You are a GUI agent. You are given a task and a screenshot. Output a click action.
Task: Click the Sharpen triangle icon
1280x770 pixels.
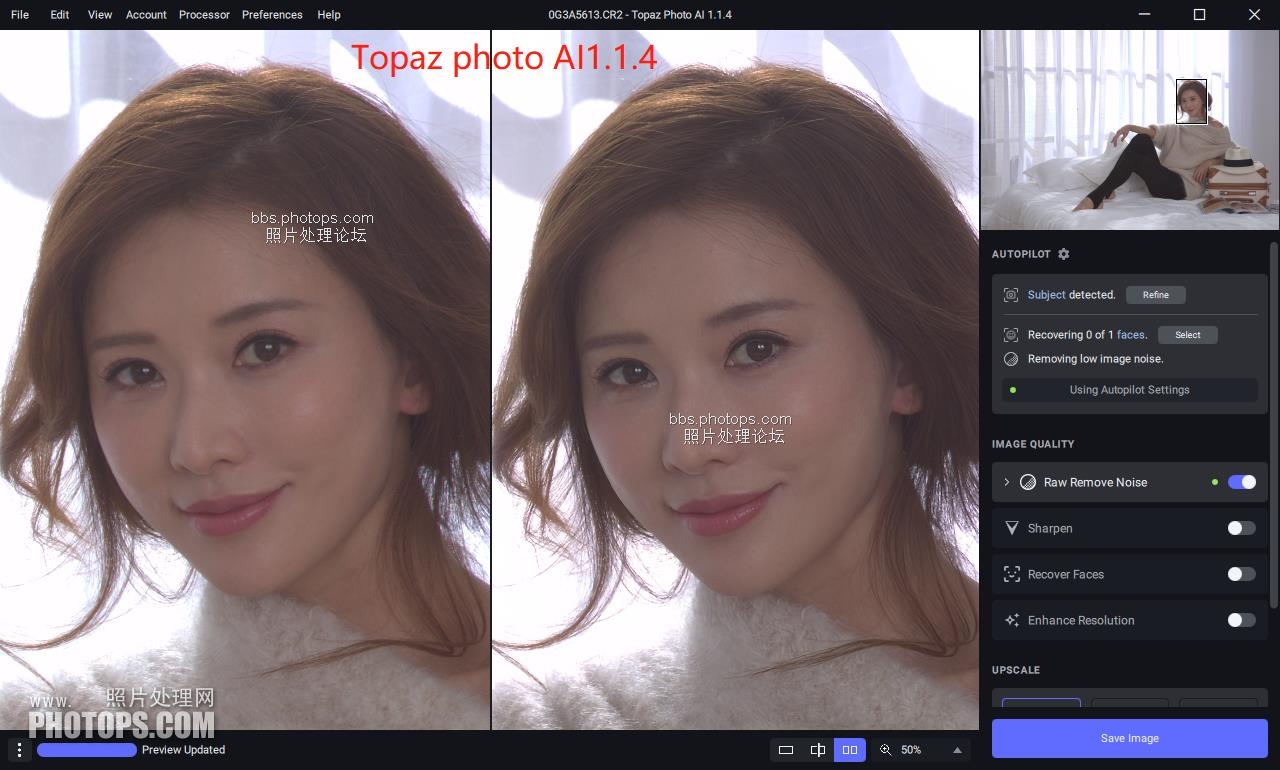click(1012, 528)
